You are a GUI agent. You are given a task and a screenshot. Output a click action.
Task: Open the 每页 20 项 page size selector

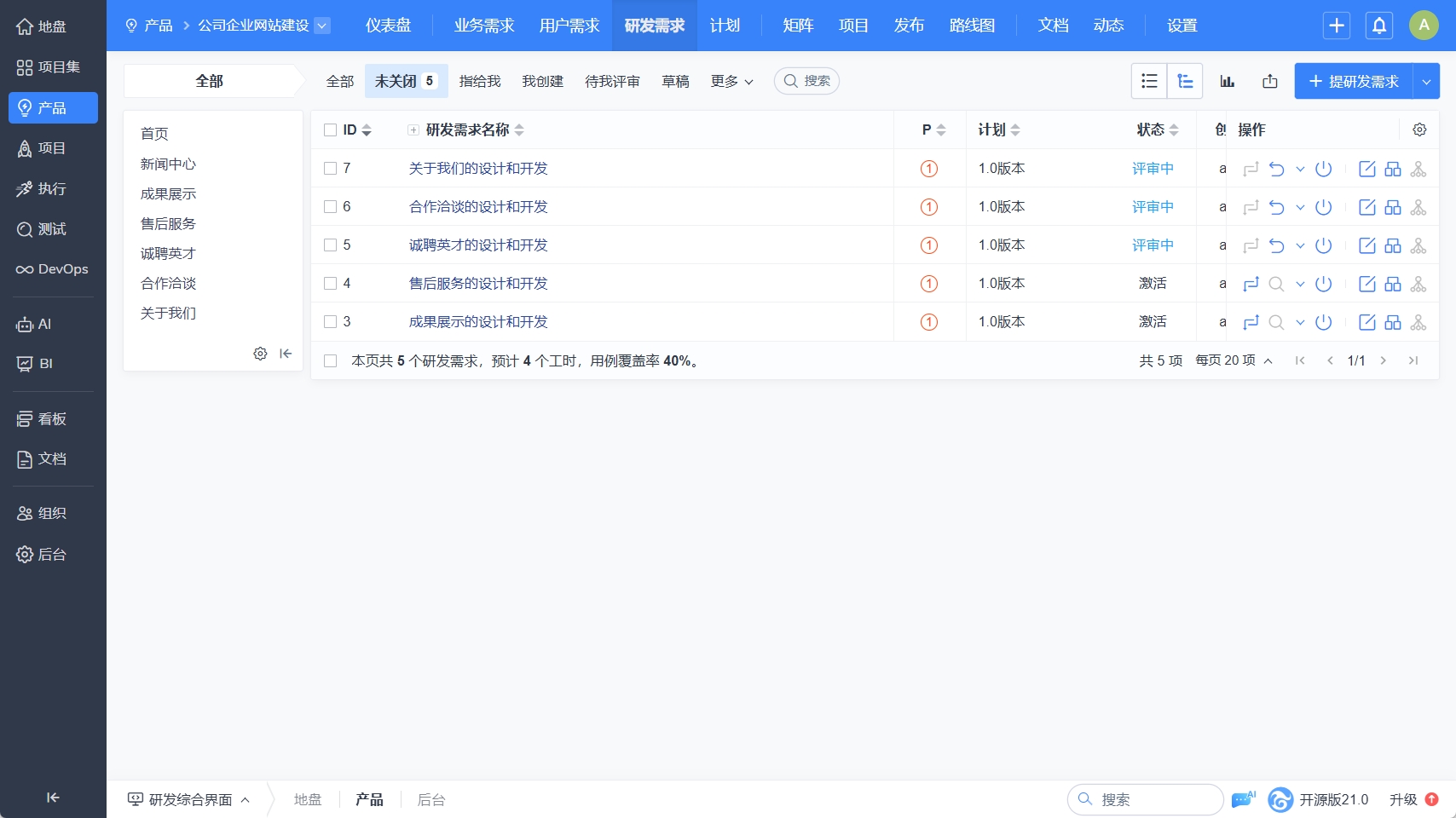pos(1233,360)
